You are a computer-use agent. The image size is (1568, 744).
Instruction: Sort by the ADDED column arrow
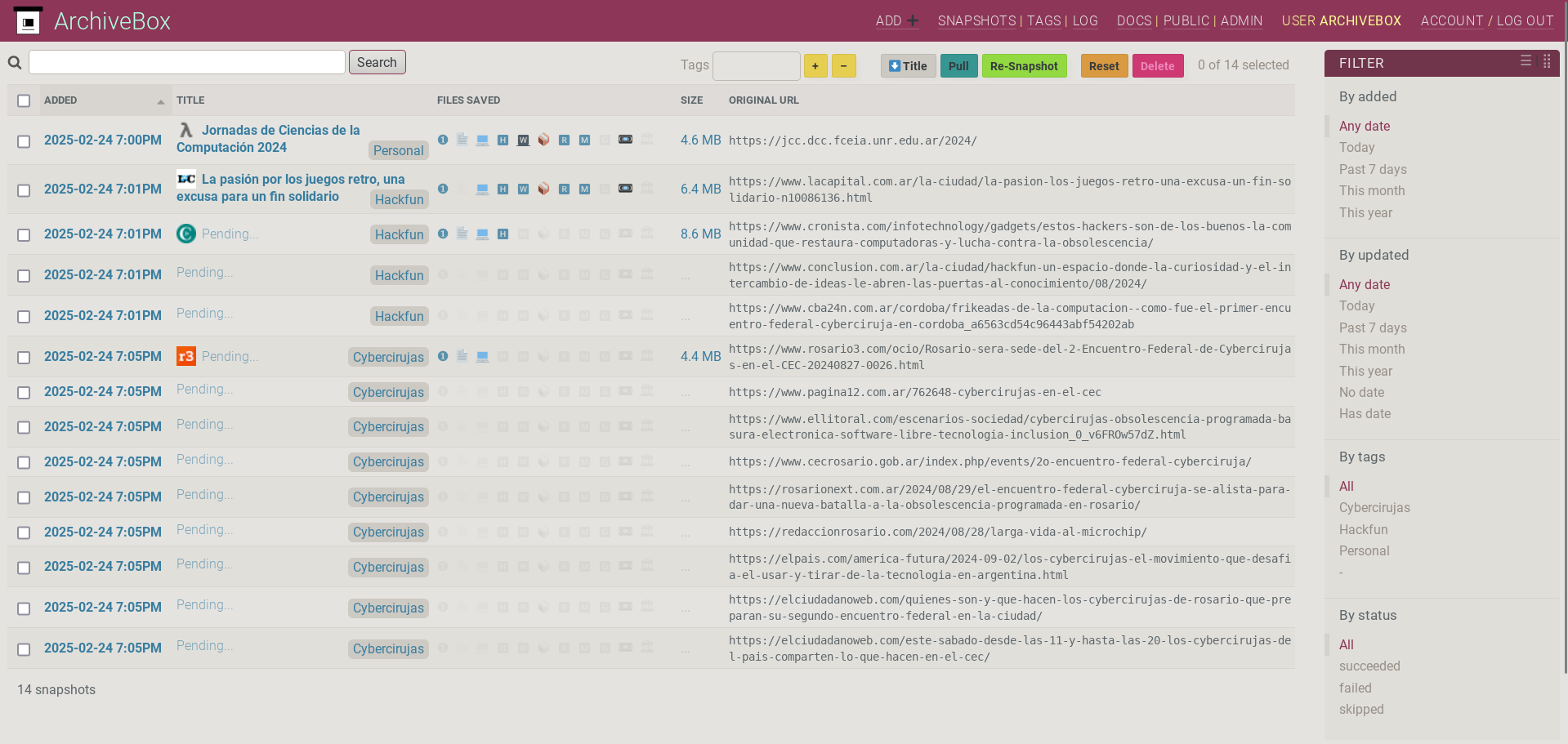click(161, 101)
